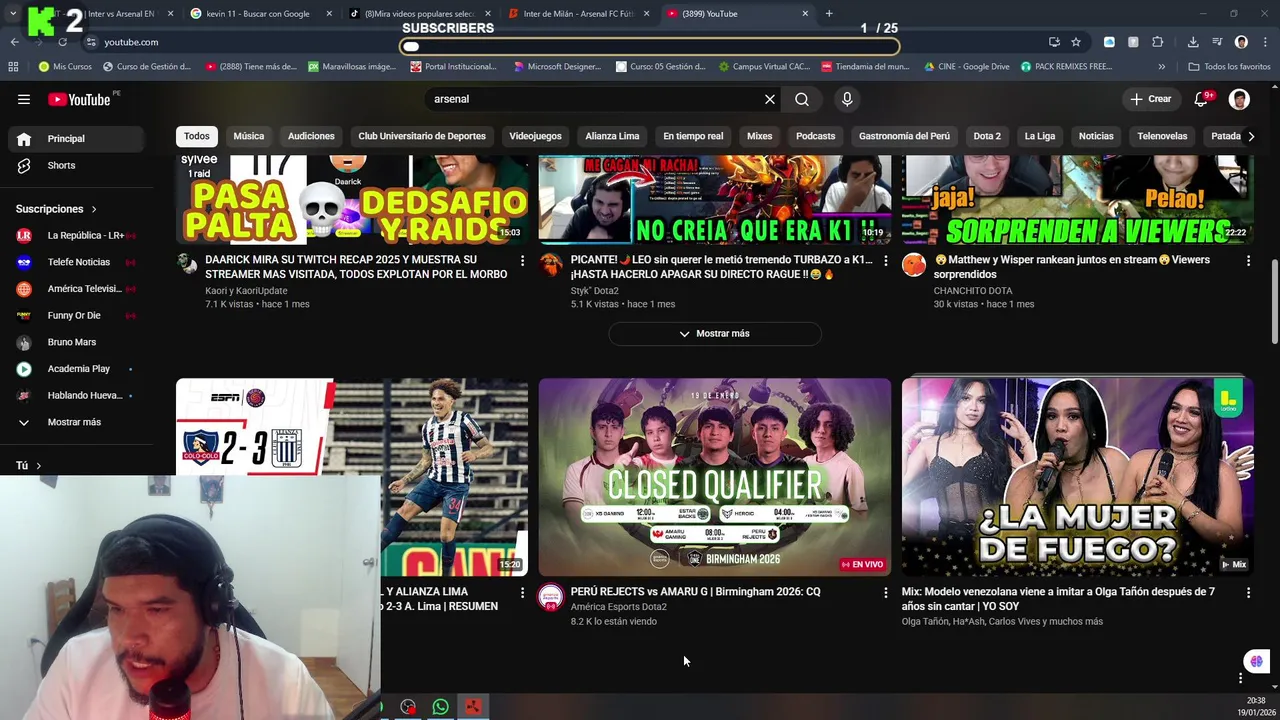Select the Música filter chip
1280x720 pixels.
click(249, 136)
